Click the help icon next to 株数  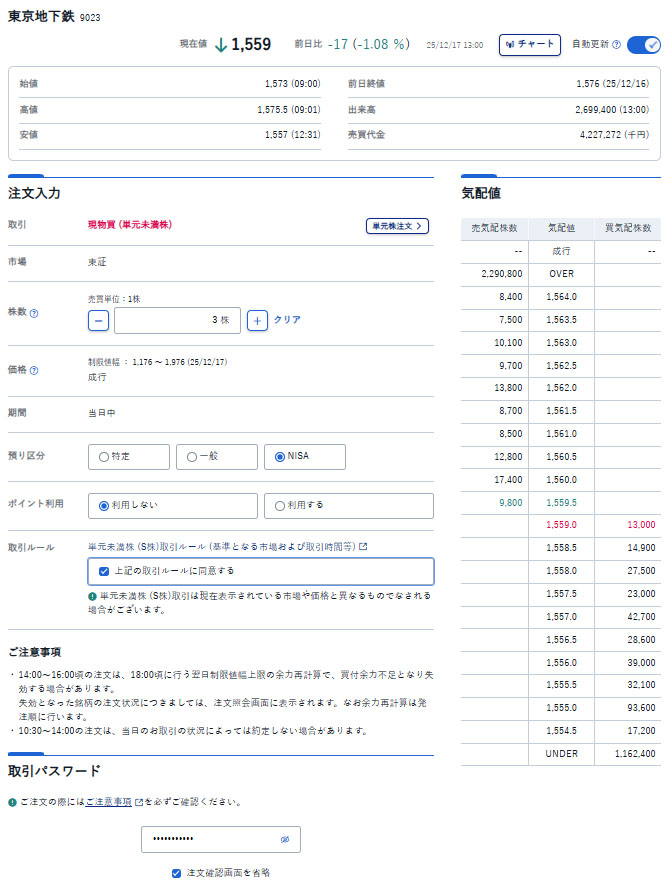click(x=34, y=313)
